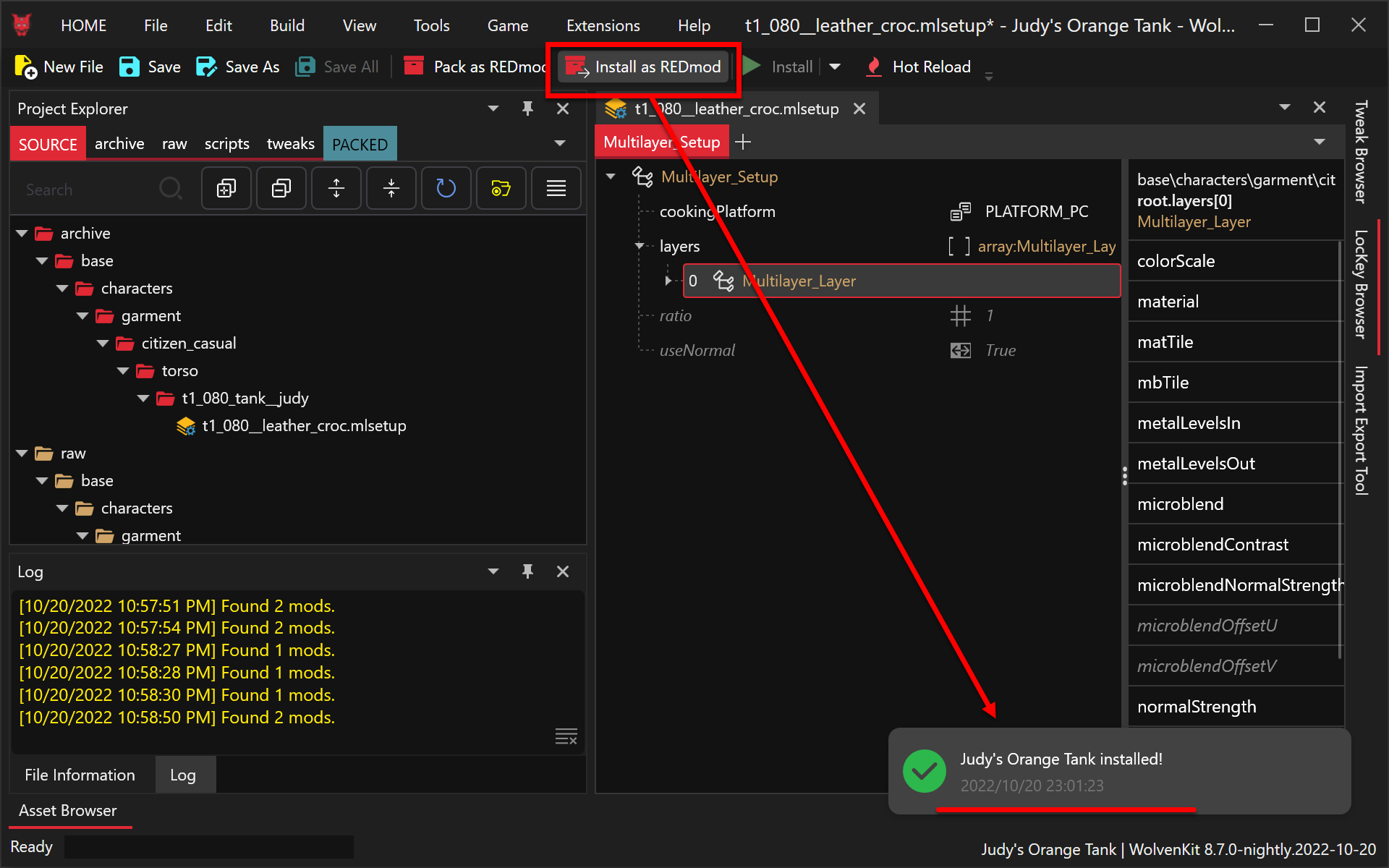
Task: Collapse the citizen_casual folder
Action: point(103,344)
